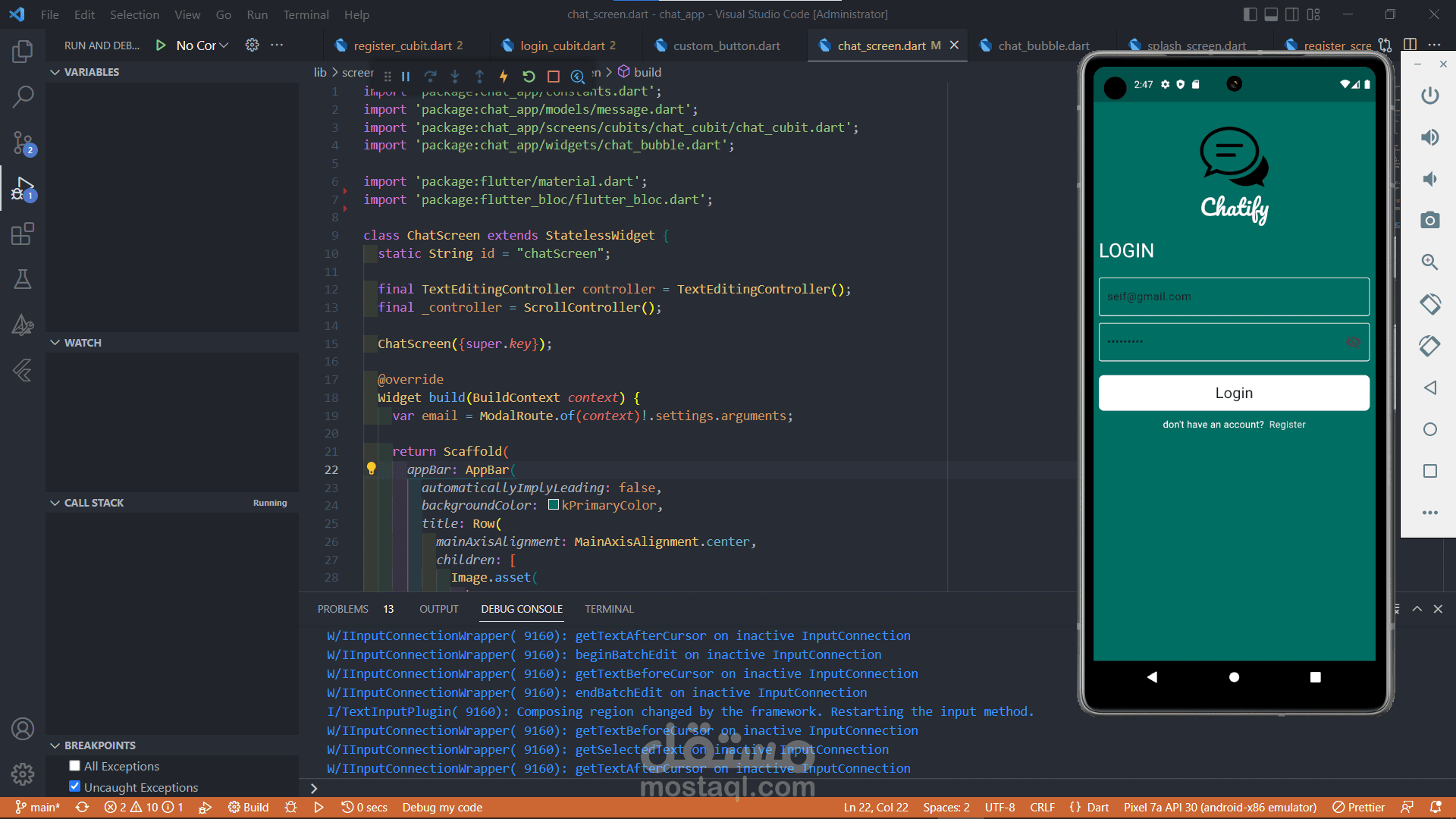This screenshot has width=1456, height=819.
Task: Stop the debug session with the square icon
Action: [x=554, y=76]
